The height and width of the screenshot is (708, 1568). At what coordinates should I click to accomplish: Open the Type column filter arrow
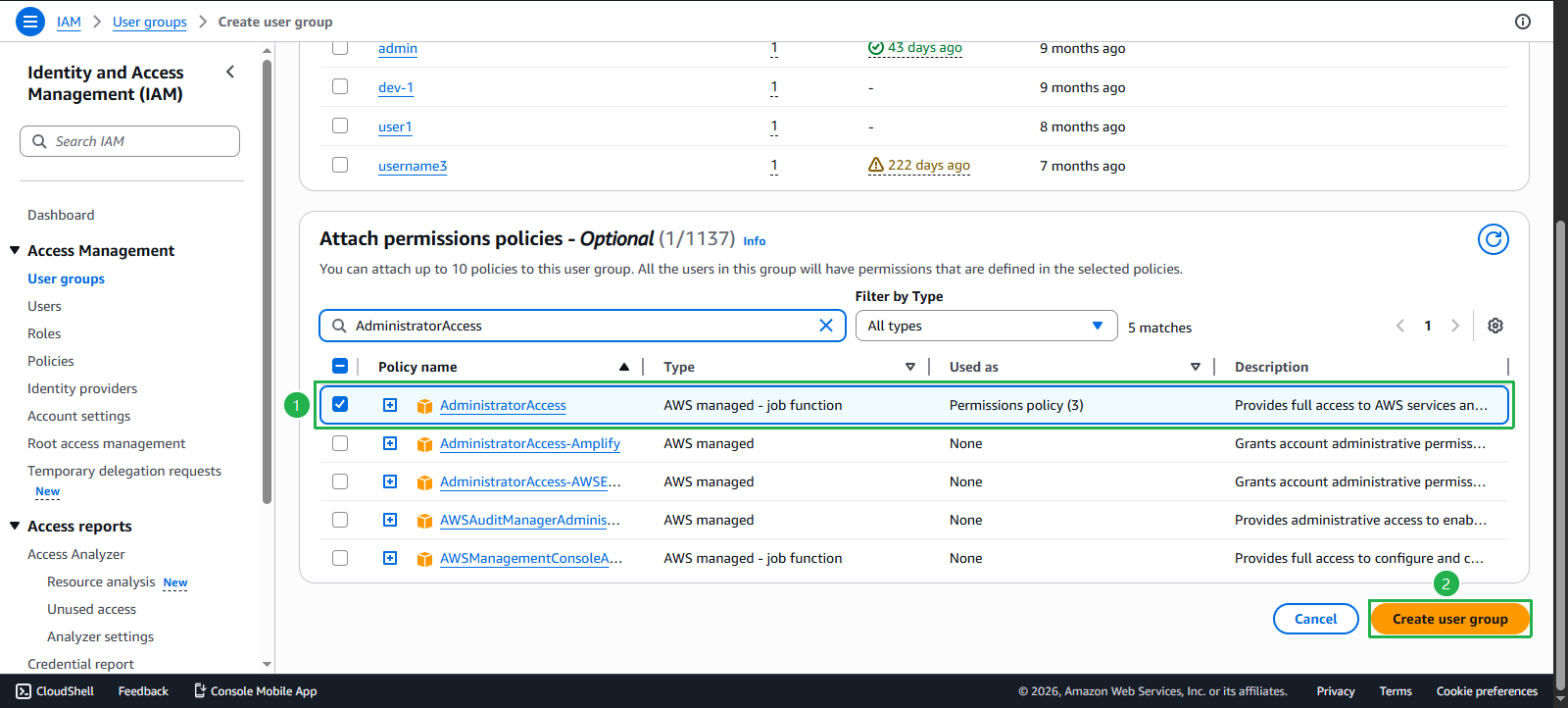point(910,367)
